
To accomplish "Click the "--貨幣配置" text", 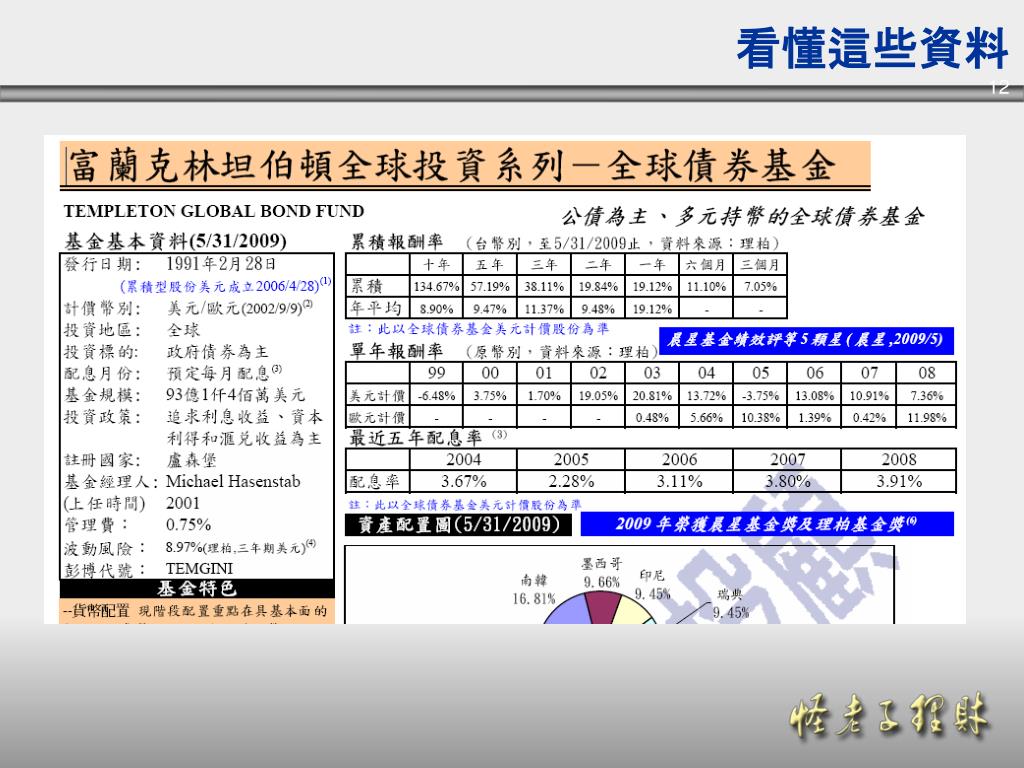I will coord(96,611).
